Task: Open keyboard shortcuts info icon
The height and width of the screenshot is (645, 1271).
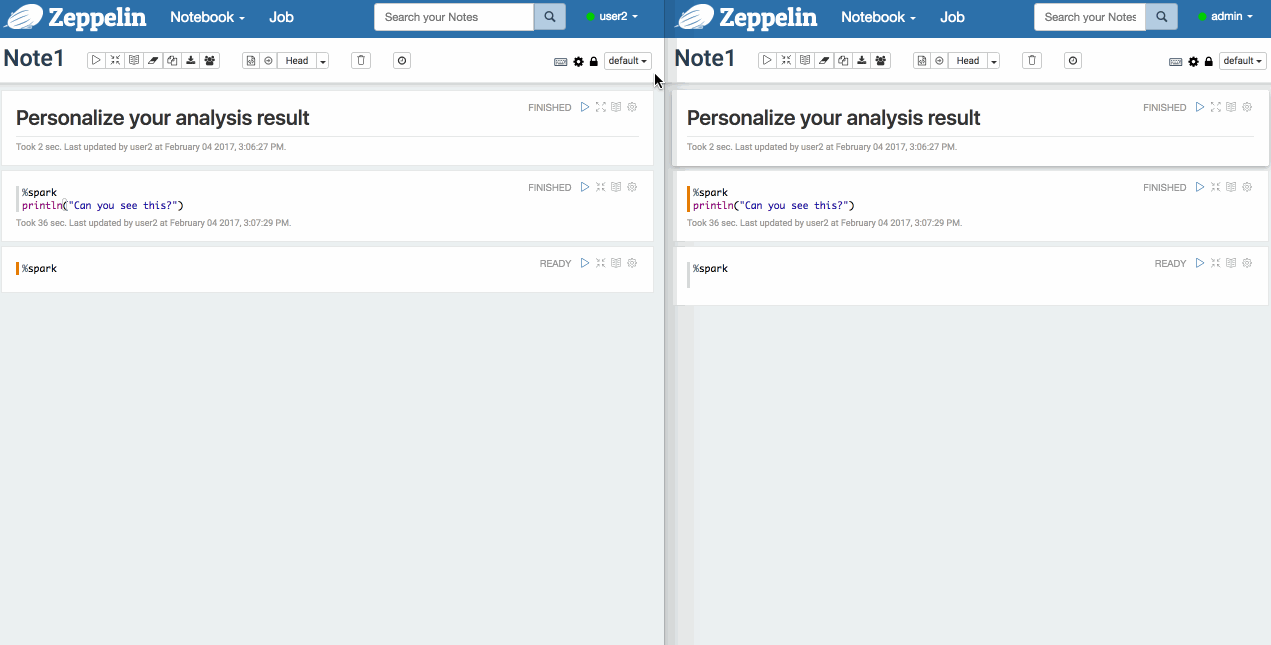Action: coord(561,61)
